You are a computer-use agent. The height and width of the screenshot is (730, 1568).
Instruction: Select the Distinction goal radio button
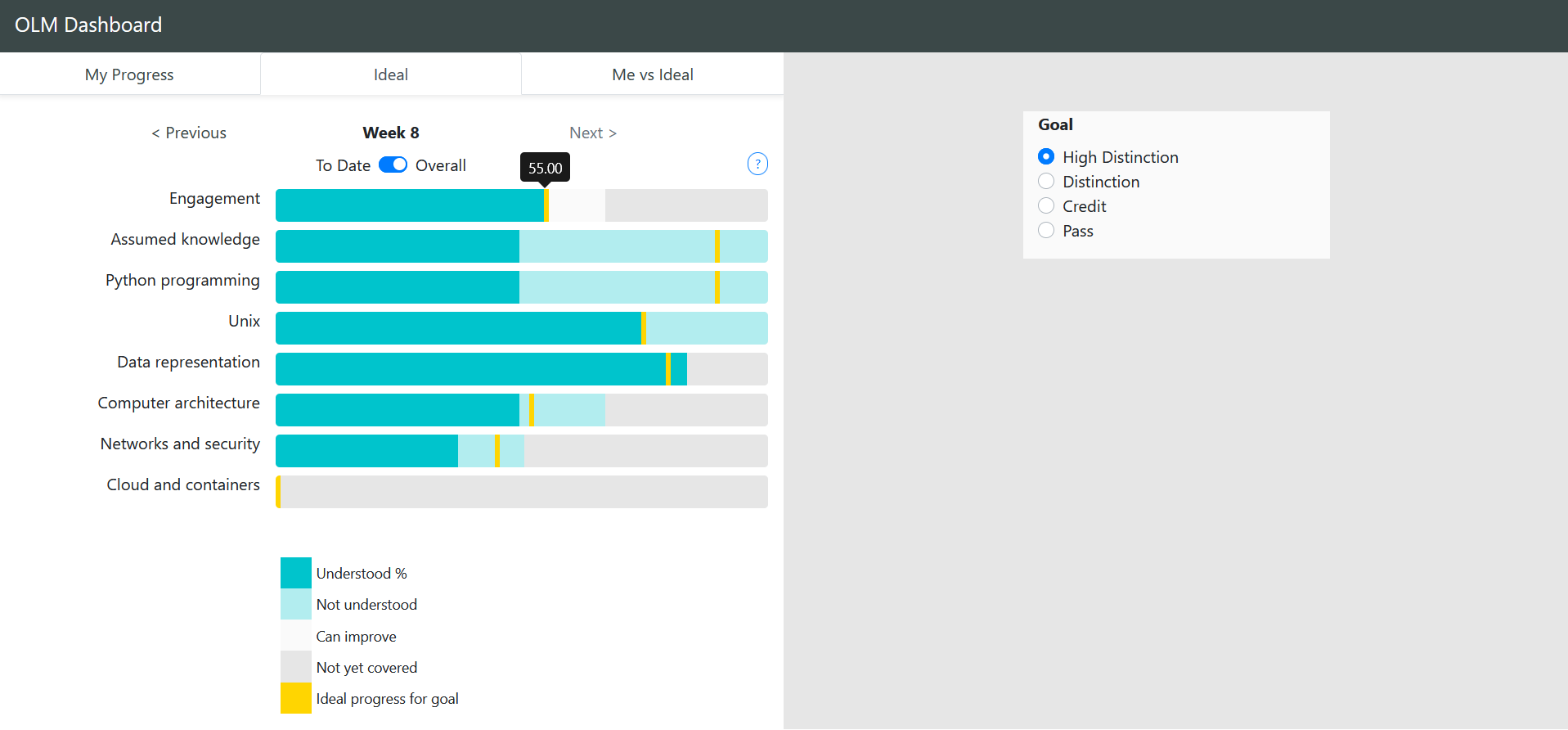click(1046, 181)
